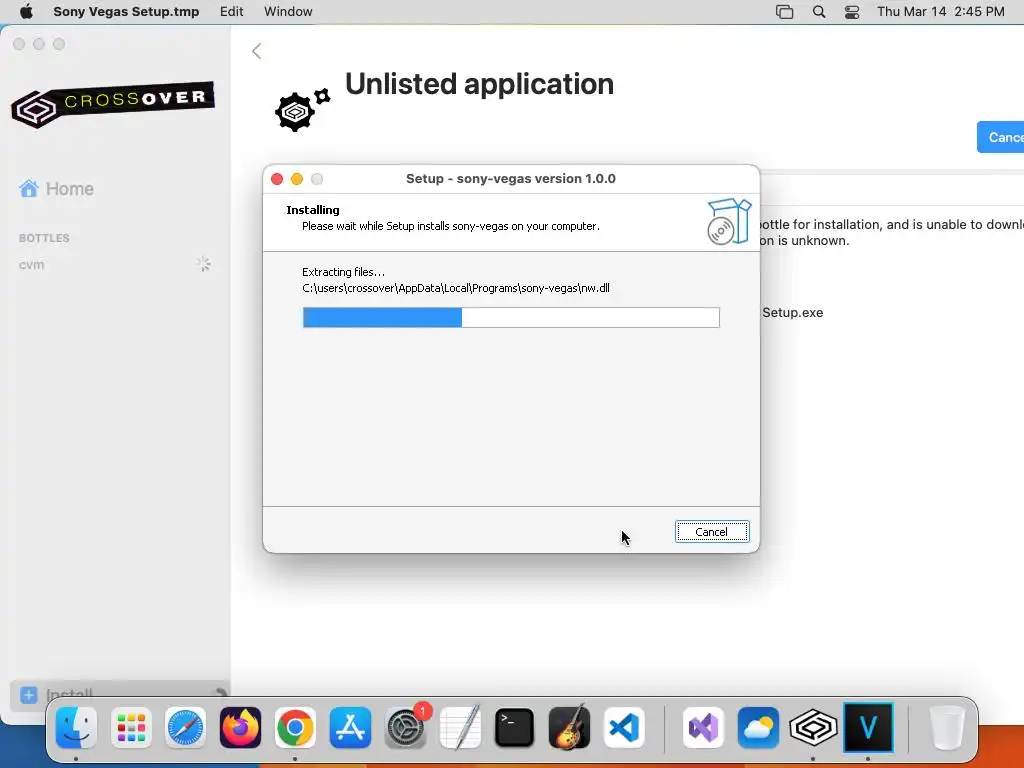Open Trash from the Dock
Screen dimensions: 1024x768
(x=947, y=728)
